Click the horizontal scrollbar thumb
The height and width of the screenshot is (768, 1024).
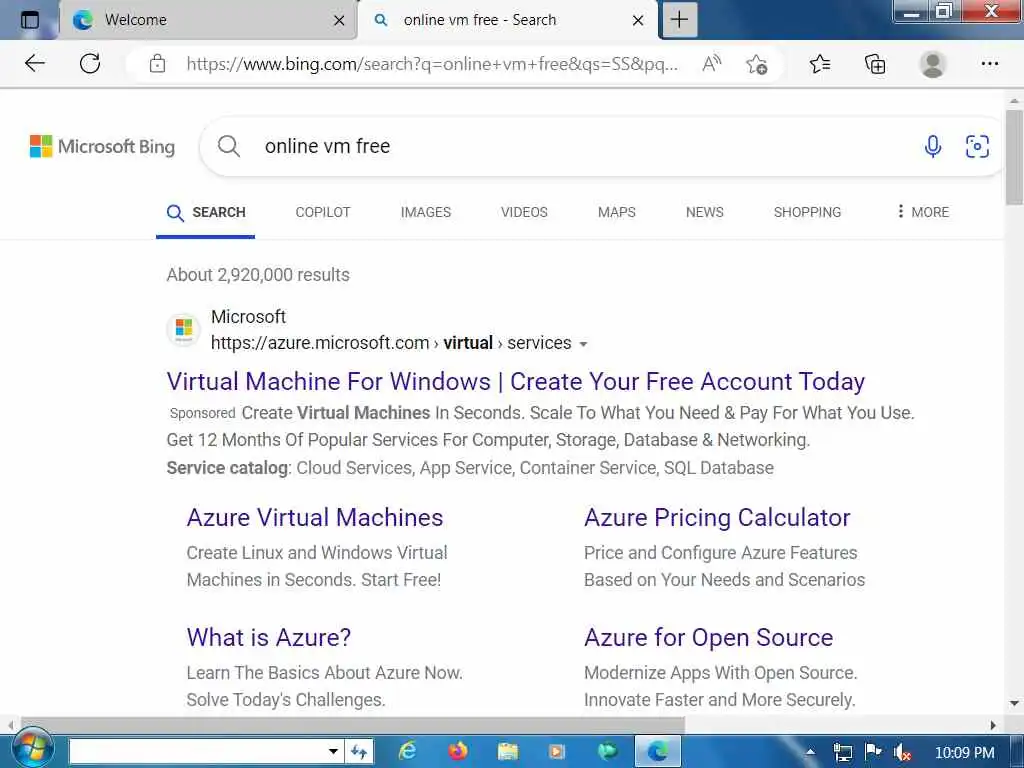click(x=353, y=725)
